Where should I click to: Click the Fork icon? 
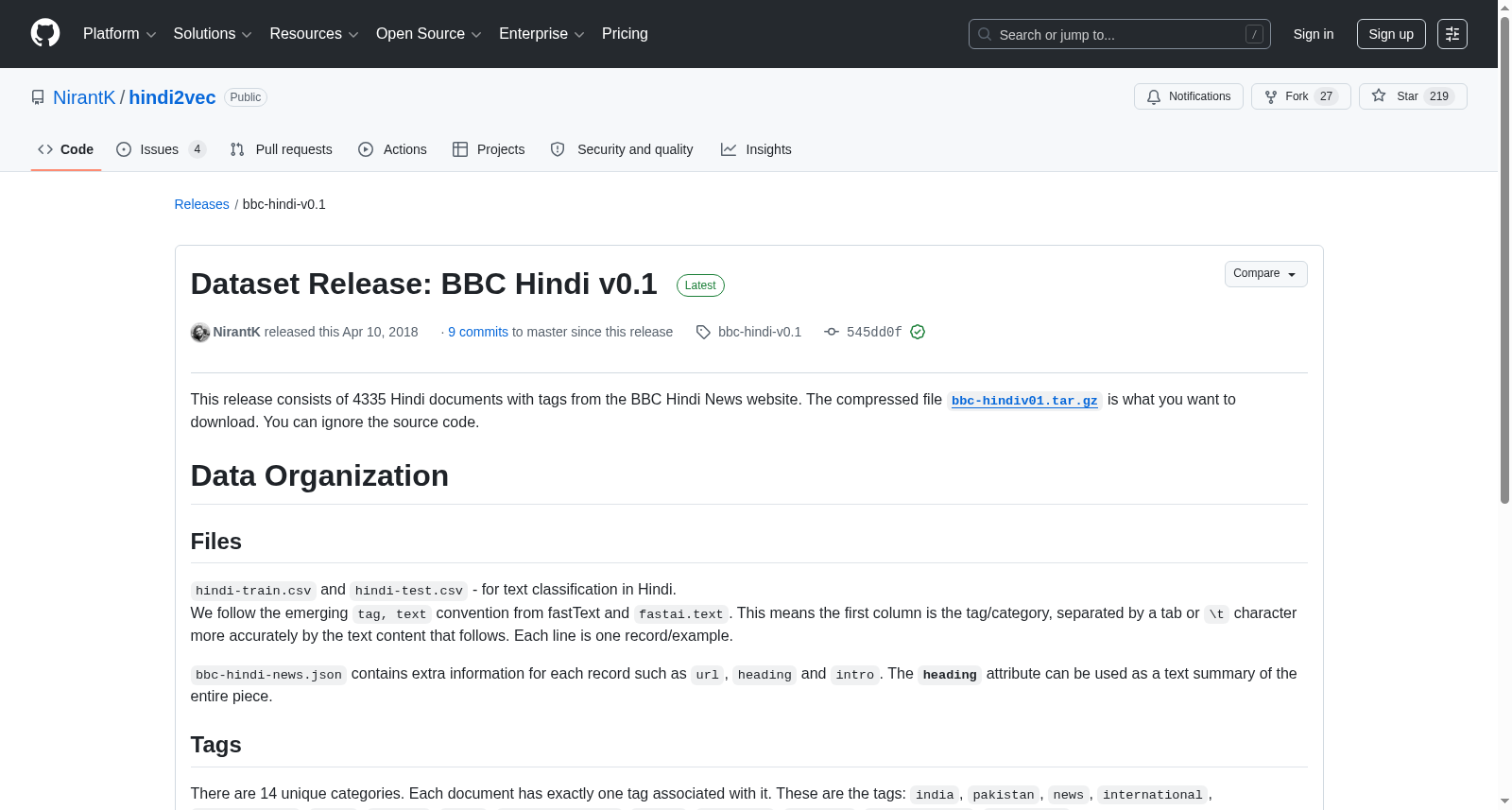pos(1271,96)
